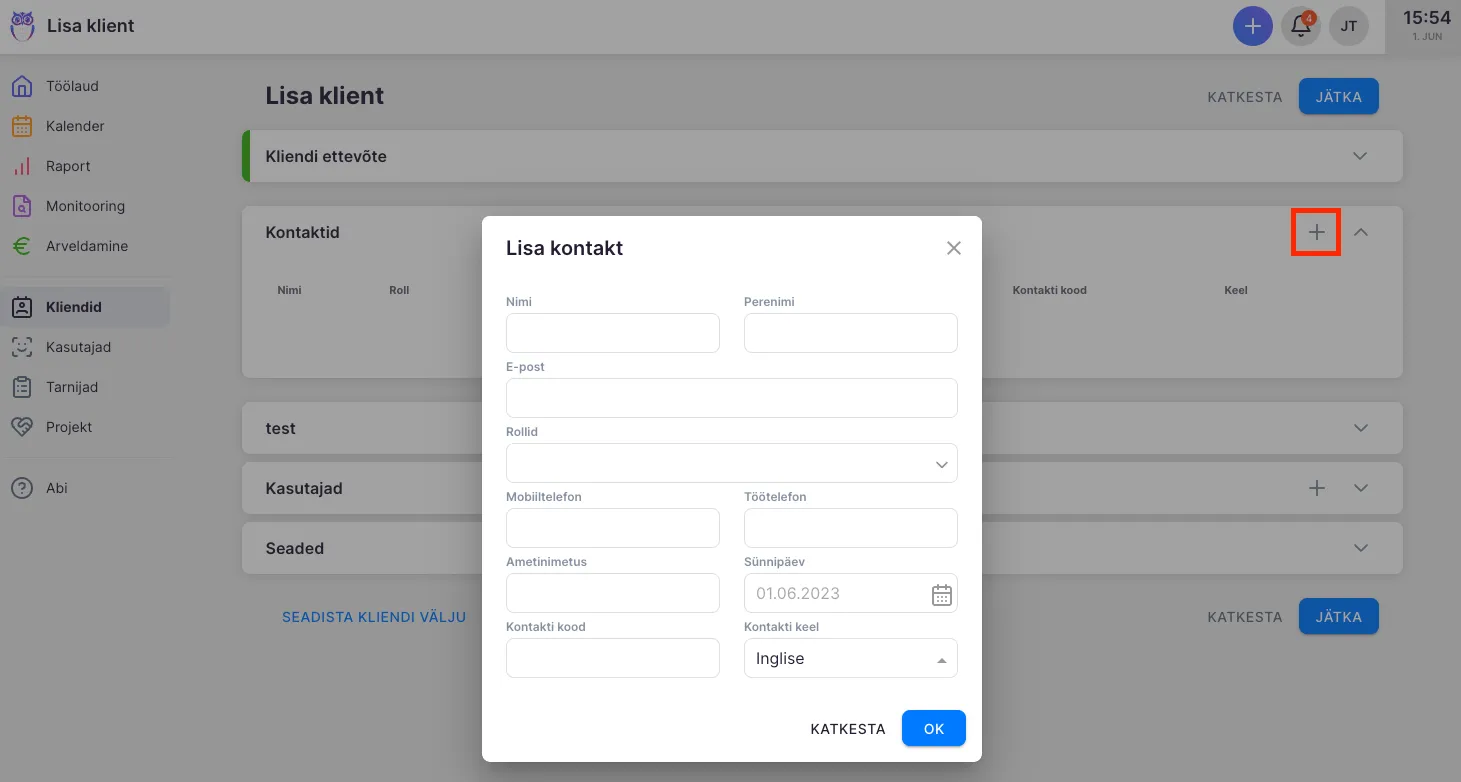
Task: Close the Lisa kontakt dialog
Action: [953, 248]
